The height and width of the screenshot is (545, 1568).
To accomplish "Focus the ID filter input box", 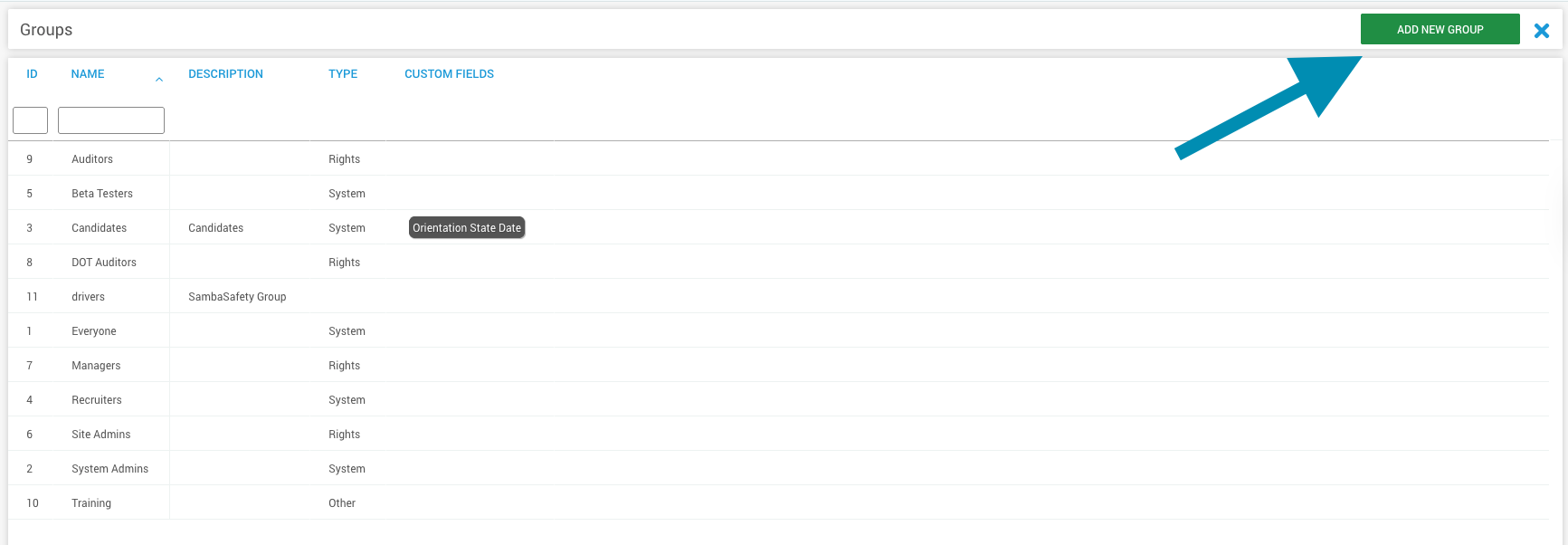I will 30,120.
